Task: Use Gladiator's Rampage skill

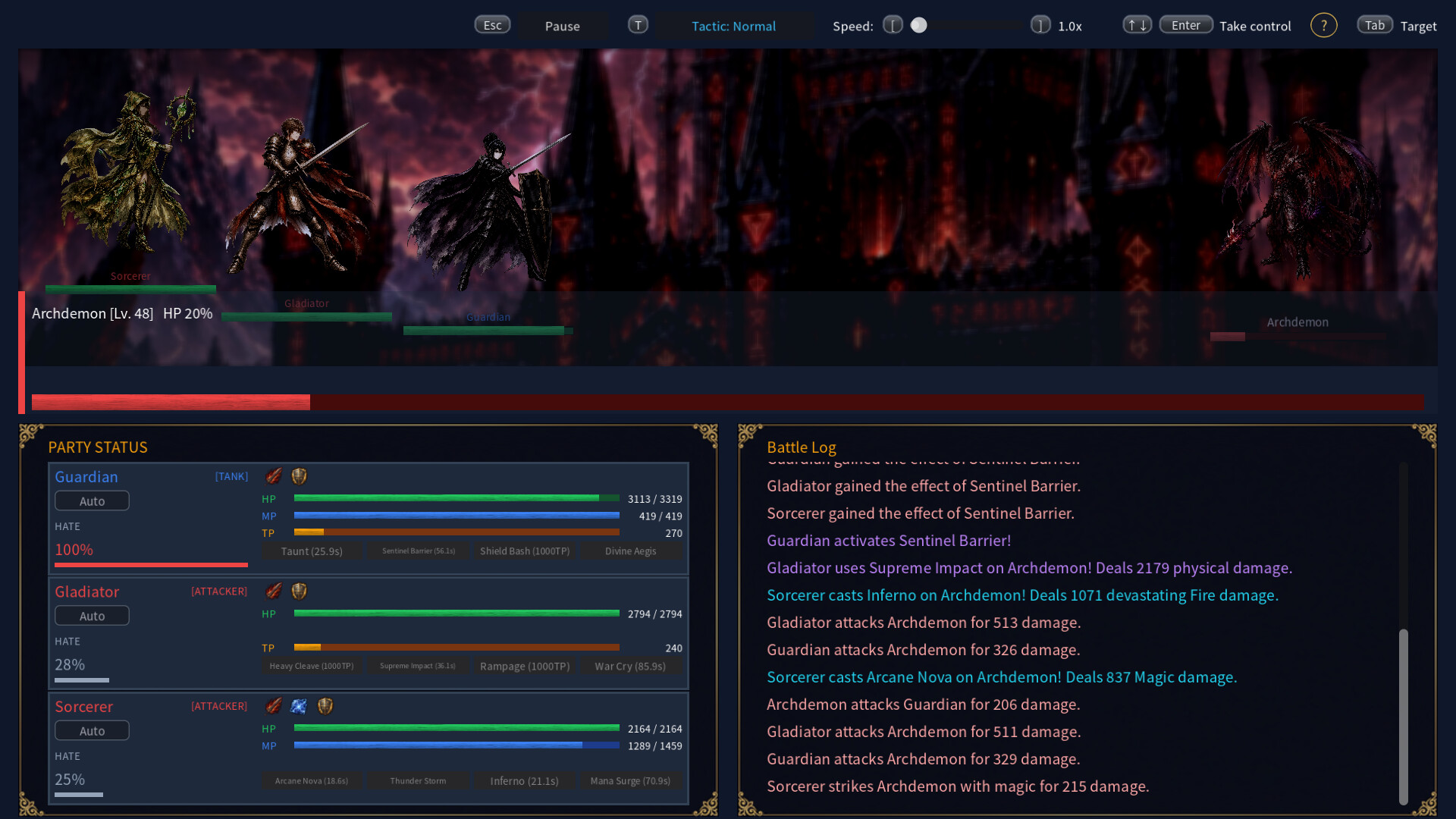Action: click(x=525, y=666)
